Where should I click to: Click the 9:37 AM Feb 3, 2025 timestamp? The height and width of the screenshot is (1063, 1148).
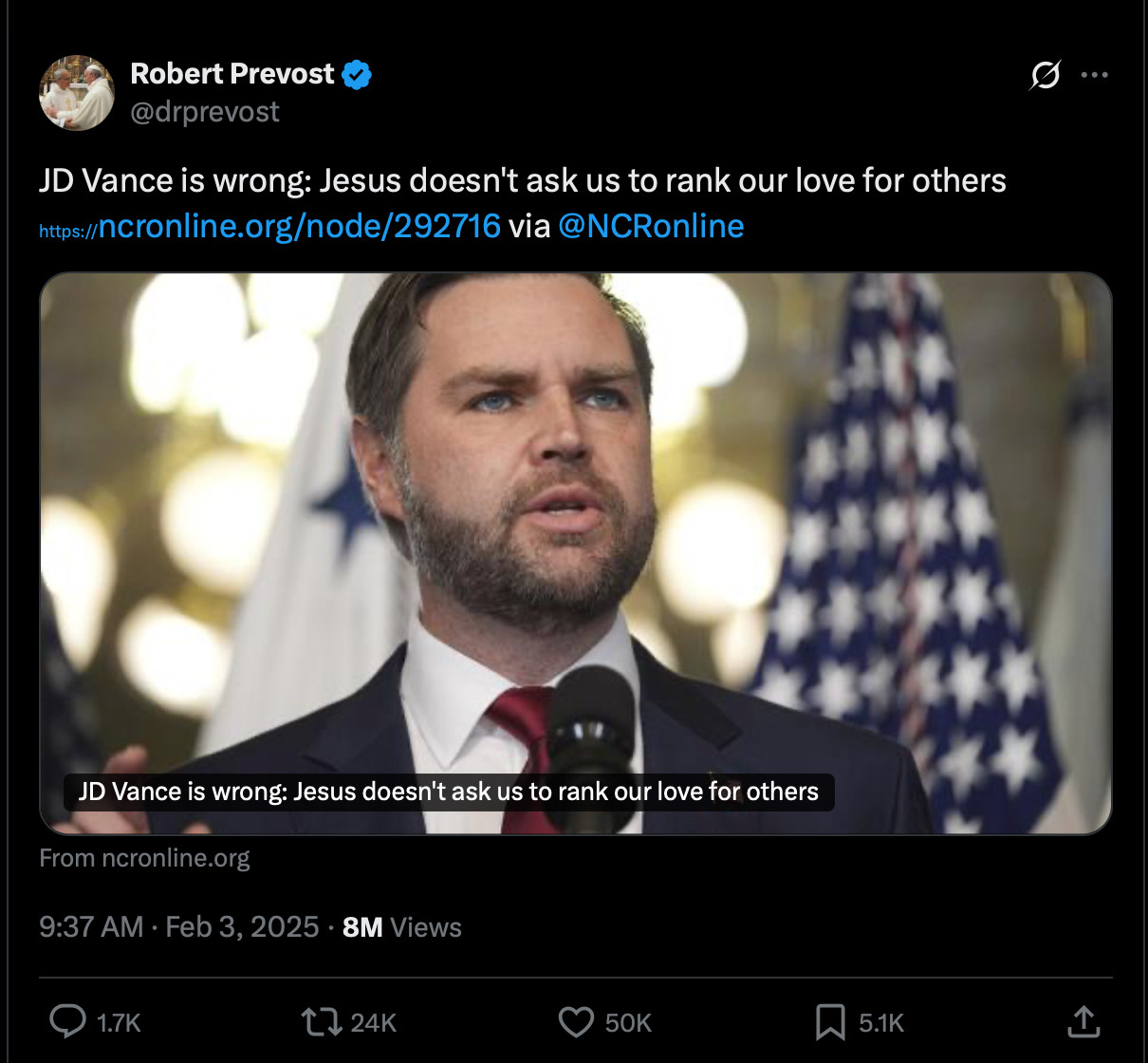[x=179, y=926]
